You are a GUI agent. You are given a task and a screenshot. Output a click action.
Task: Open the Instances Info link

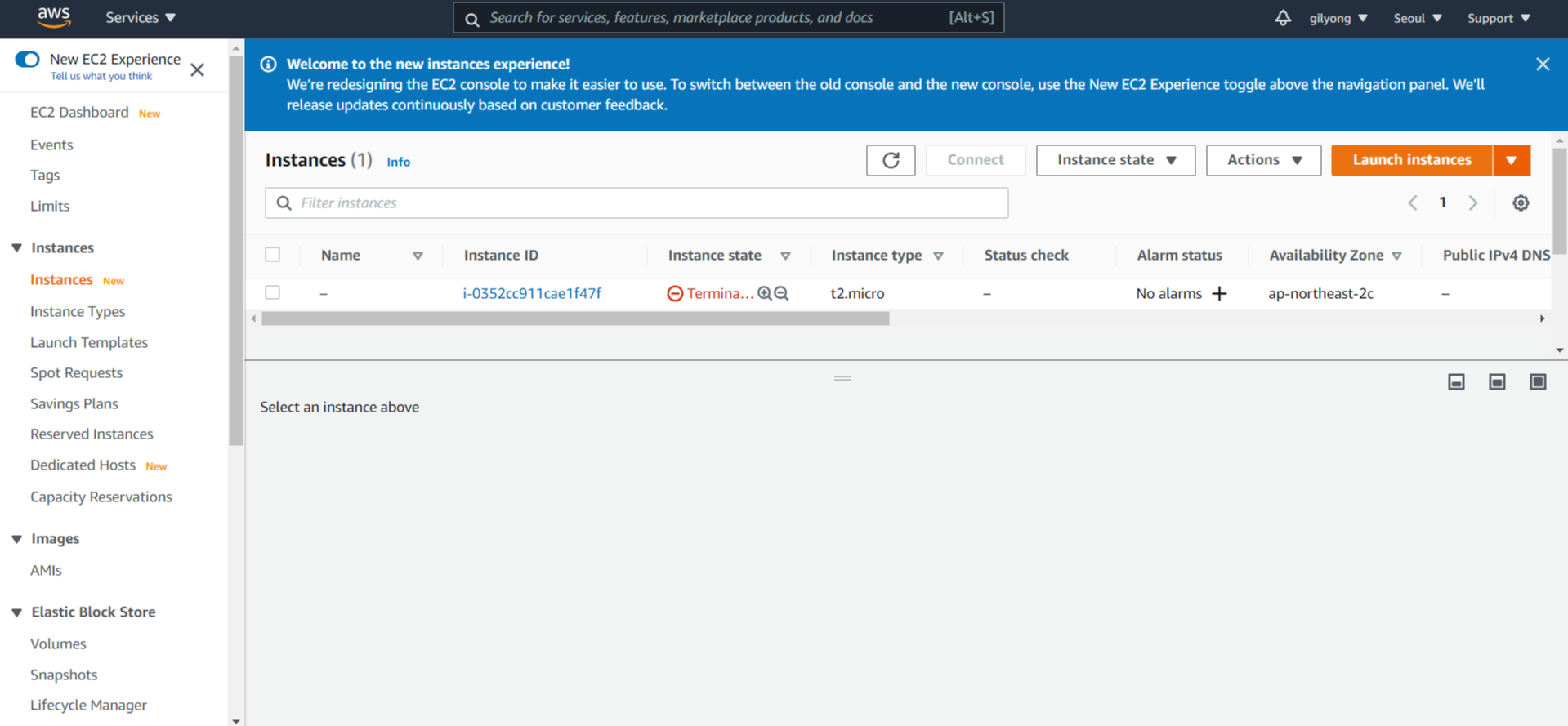tap(399, 162)
